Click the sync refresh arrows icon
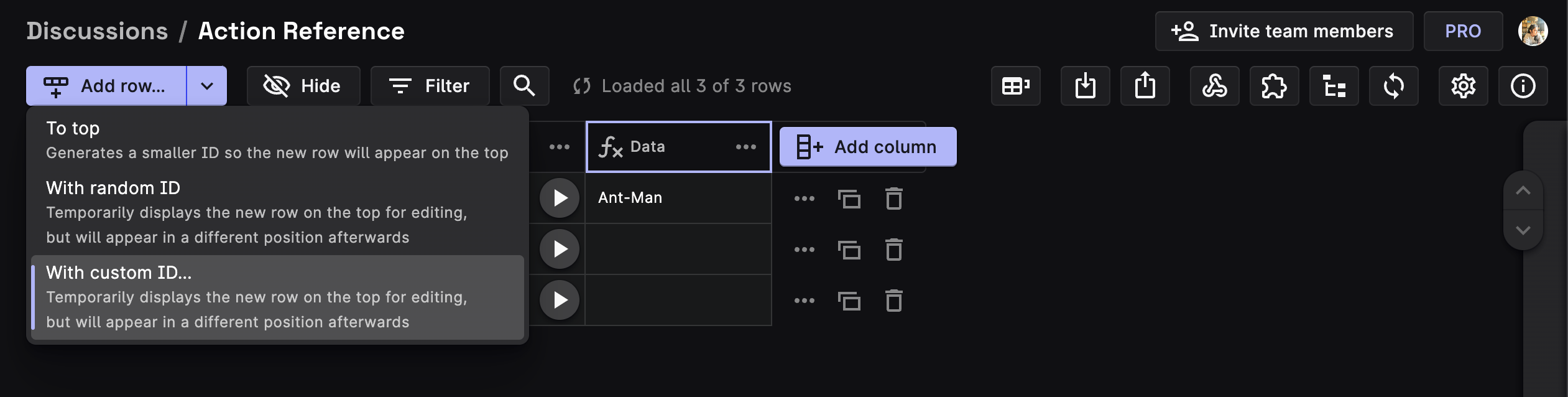The image size is (1568, 397). click(x=1393, y=86)
